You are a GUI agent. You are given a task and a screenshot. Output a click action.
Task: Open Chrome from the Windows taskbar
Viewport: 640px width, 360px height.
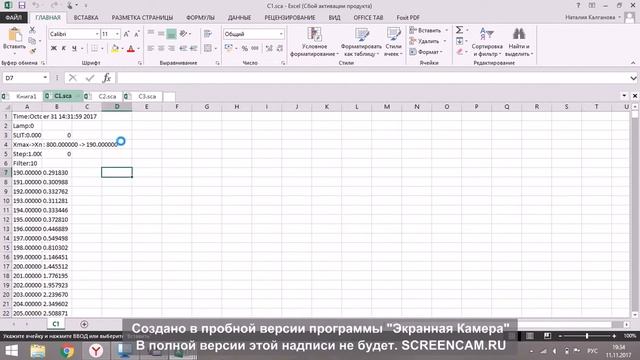(67, 351)
